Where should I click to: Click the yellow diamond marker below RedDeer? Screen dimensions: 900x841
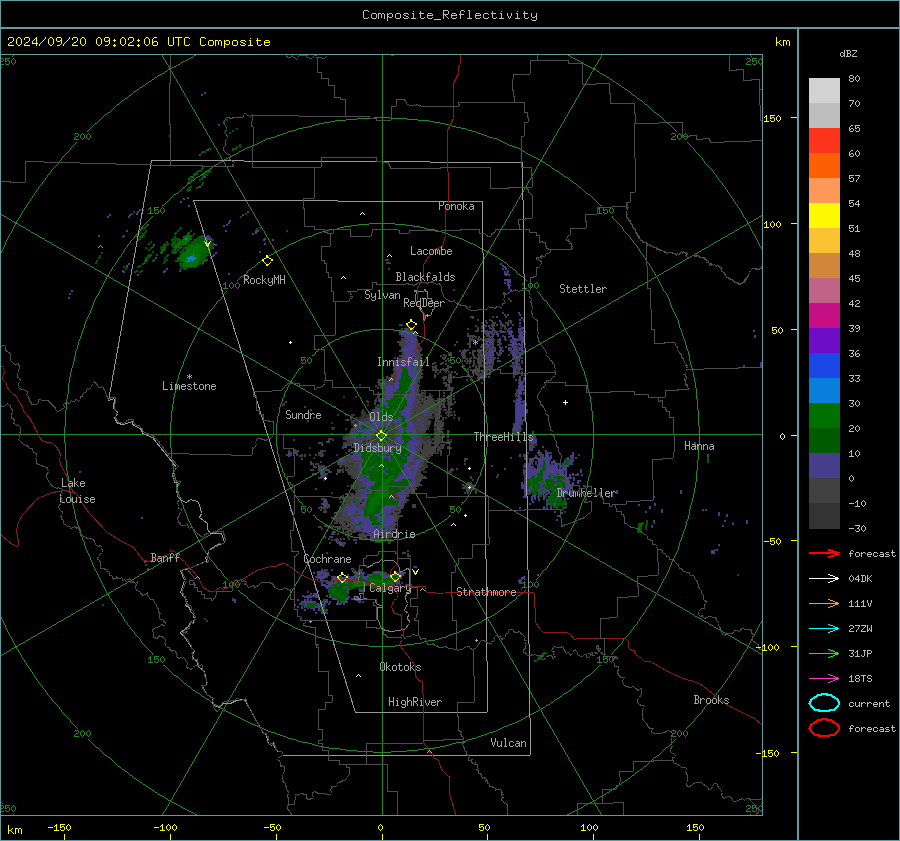[411, 325]
